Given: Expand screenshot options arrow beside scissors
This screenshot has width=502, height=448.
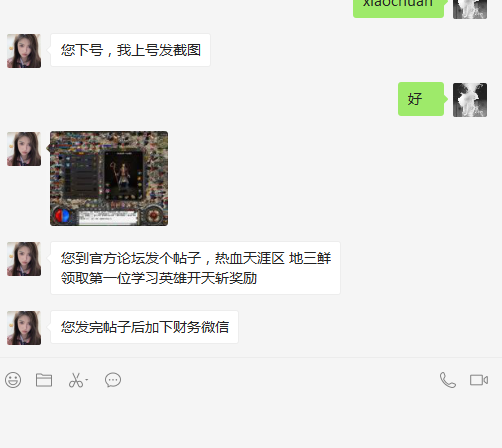Looking at the screenshot, I should pyautogui.click(x=87, y=380).
